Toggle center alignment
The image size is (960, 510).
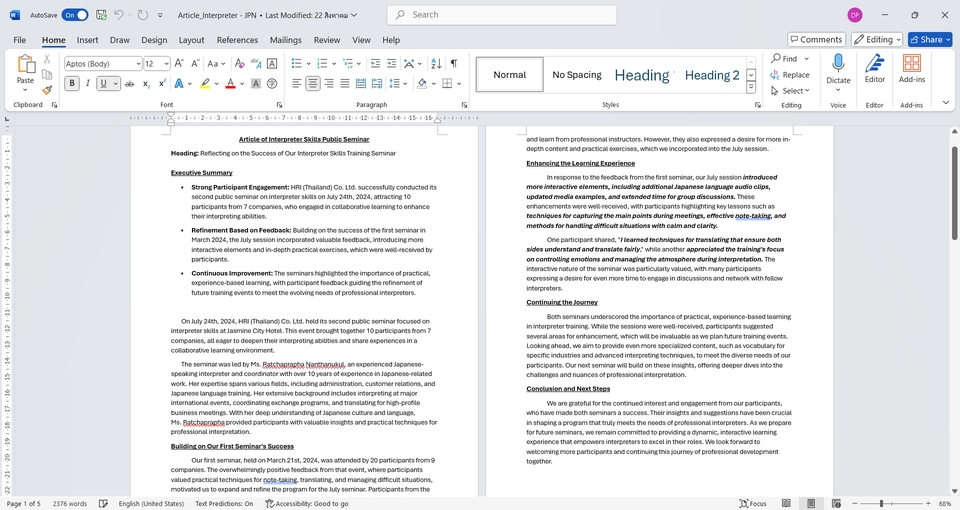312,83
